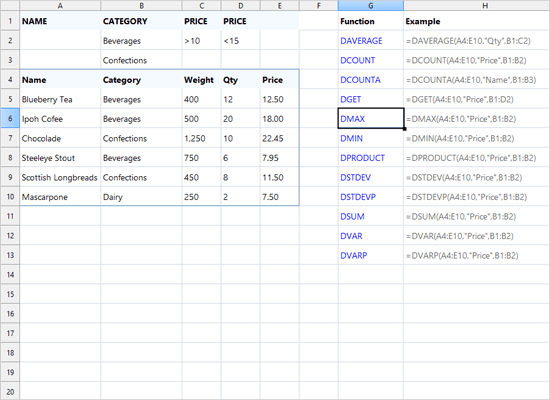The image size is (550, 400).
Task: Select the Scottish Longbreads cell
Action: pos(60,178)
